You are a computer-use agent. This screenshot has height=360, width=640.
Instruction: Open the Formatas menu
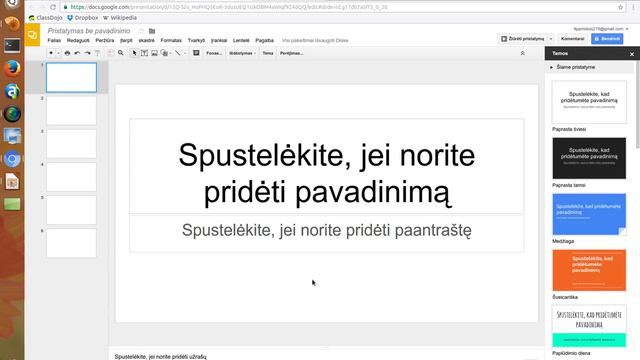171,40
